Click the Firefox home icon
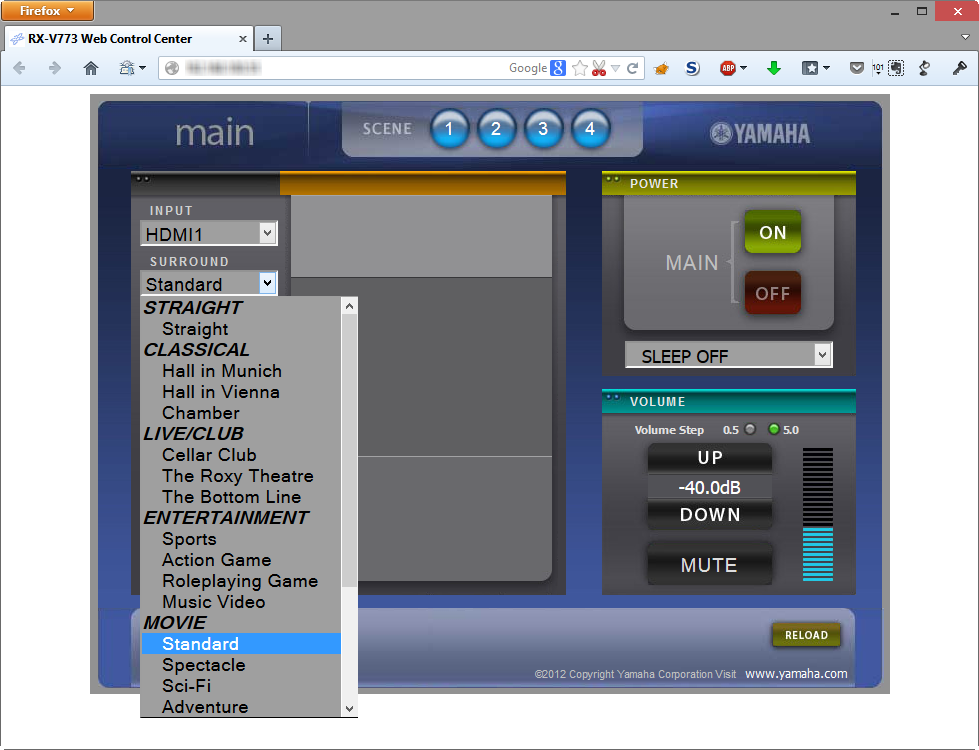The width and height of the screenshot is (979, 750). tap(91, 68)
